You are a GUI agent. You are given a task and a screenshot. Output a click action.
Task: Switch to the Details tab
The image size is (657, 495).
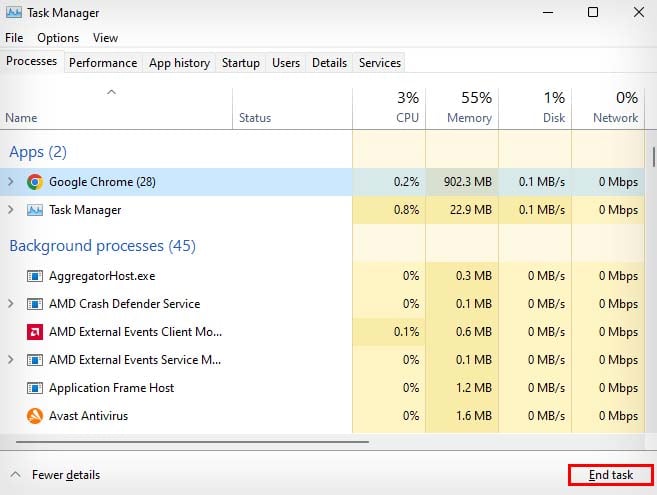[x=329, y=63]
